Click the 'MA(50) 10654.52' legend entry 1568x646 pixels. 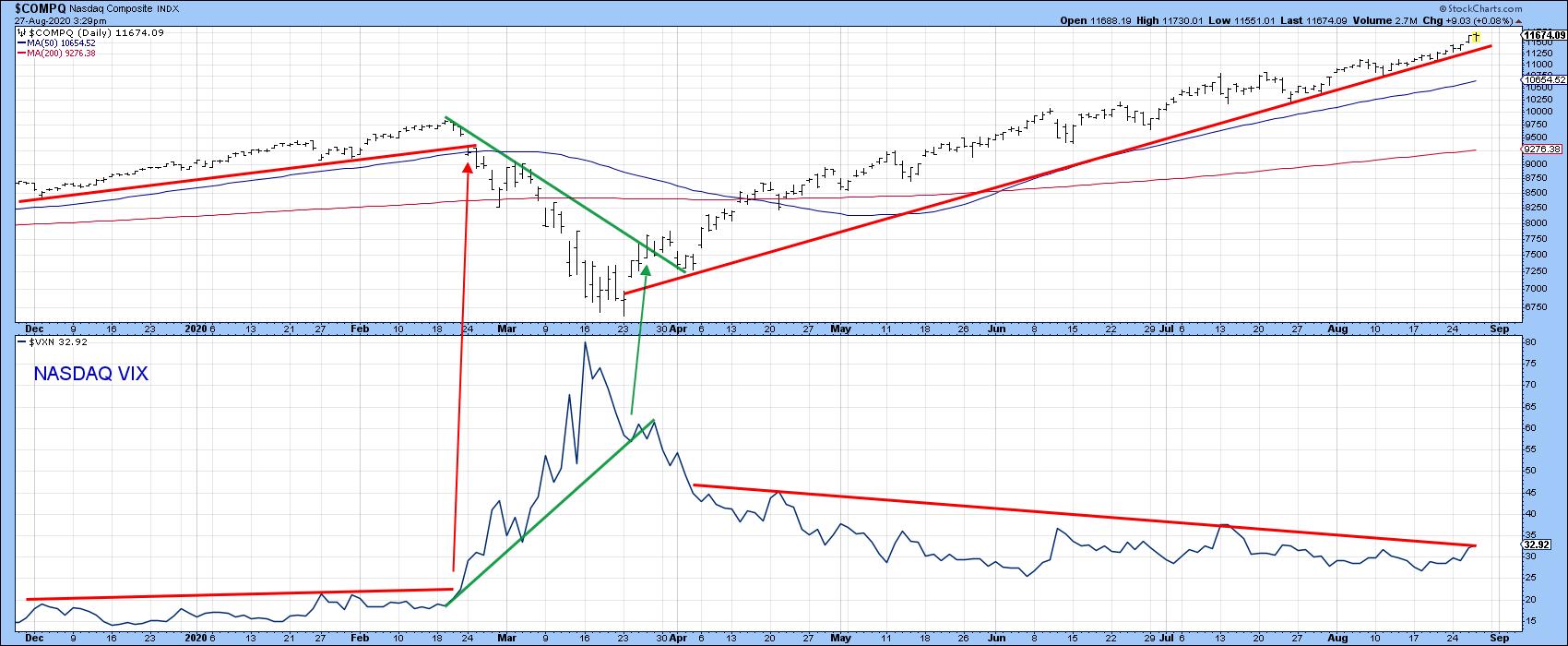pyautogui.click(x=61, y=42)
